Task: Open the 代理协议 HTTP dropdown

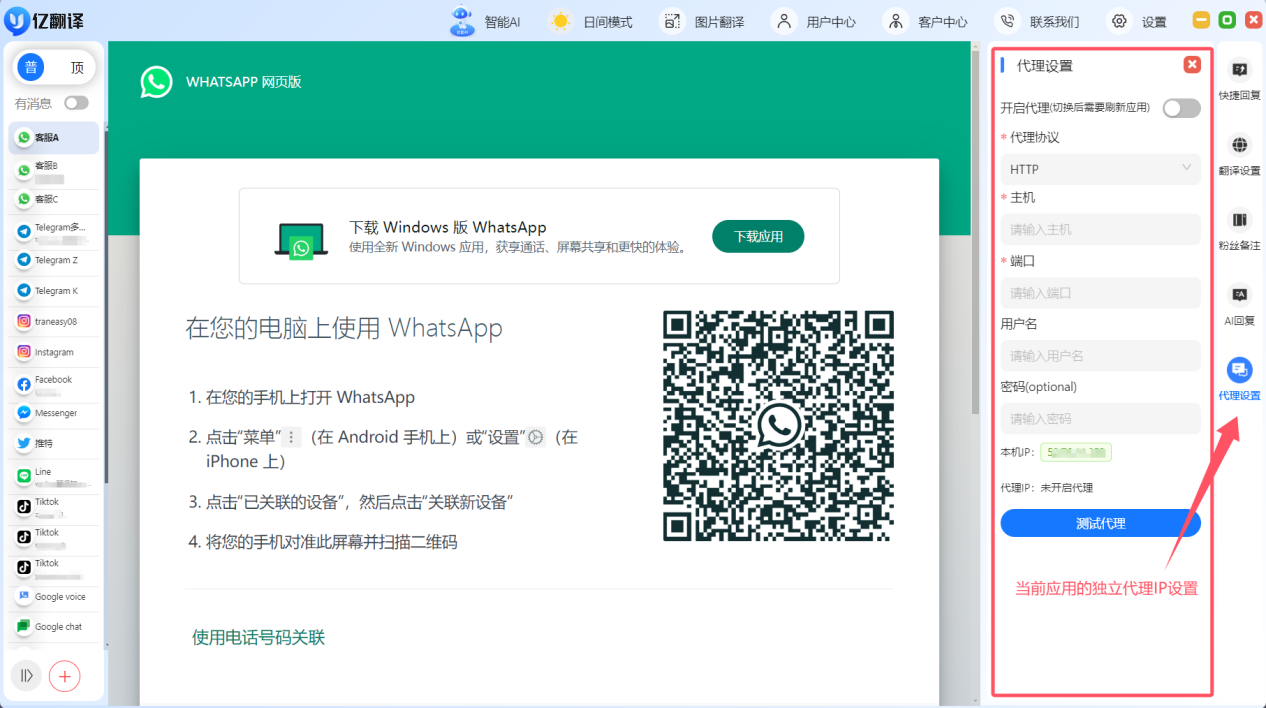Action: (x=1100, y=169)
